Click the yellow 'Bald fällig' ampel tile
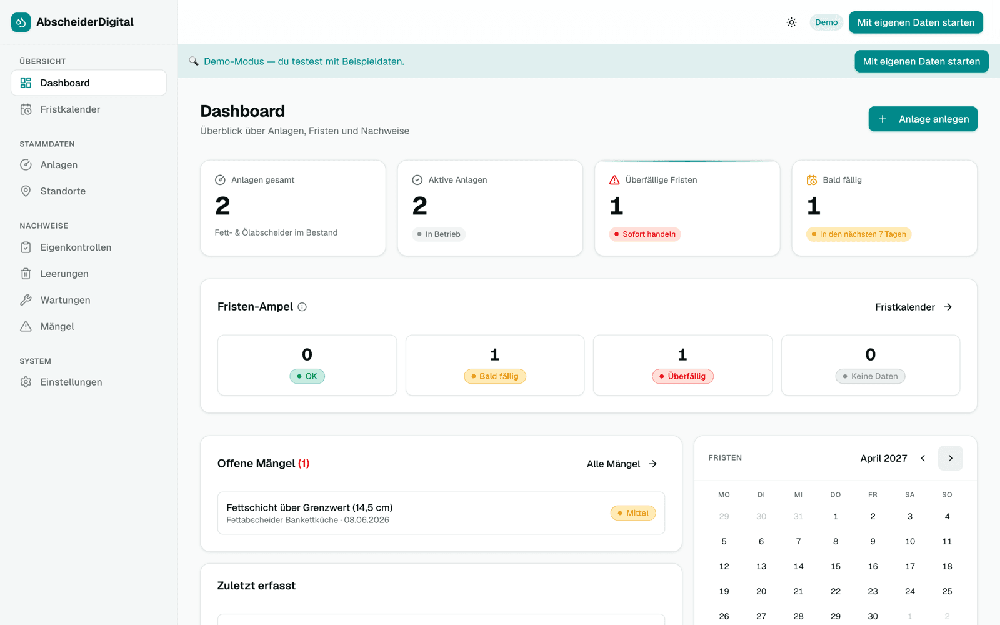 [x=495, y=365]
